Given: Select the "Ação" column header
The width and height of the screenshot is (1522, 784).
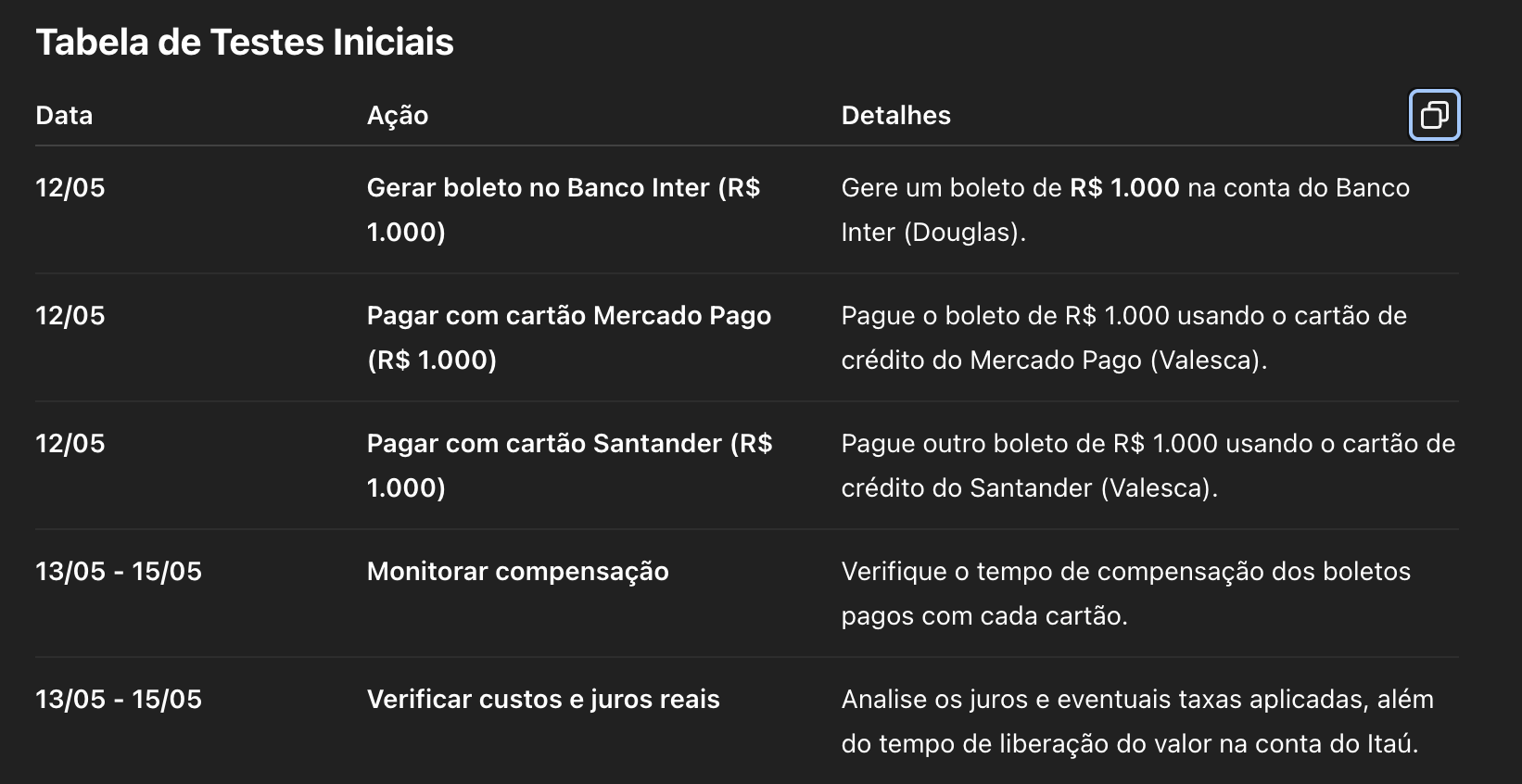Looking at the screenshot, I should [398, 115].
